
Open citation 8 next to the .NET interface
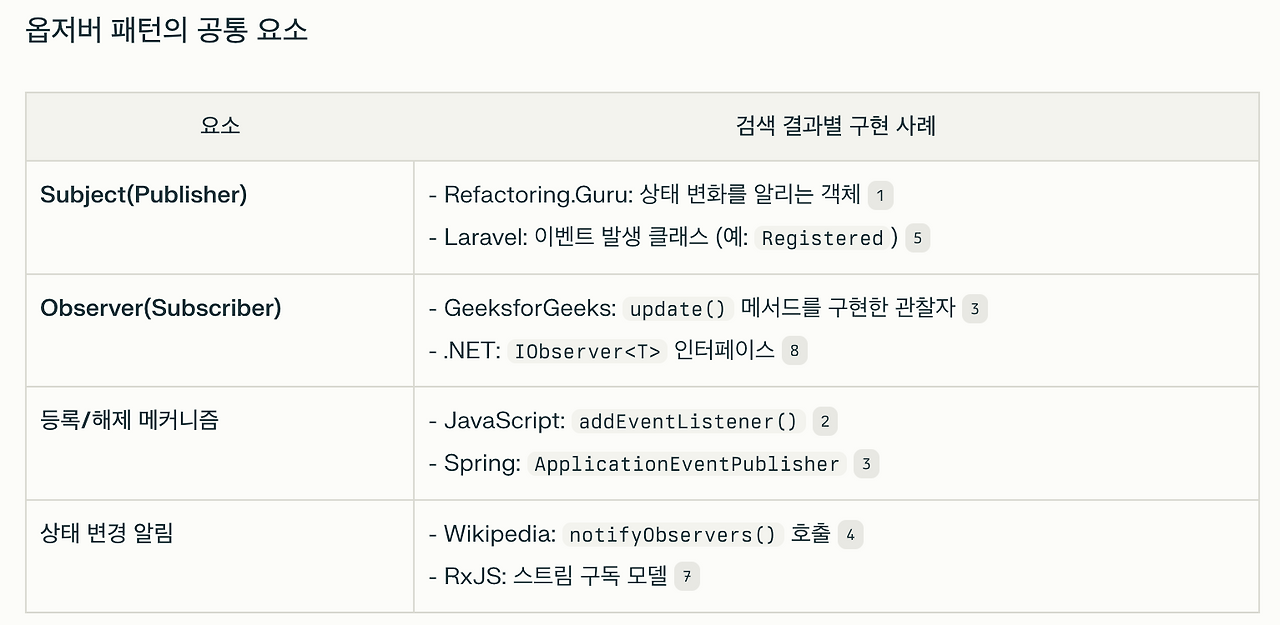tap(794, 351)
